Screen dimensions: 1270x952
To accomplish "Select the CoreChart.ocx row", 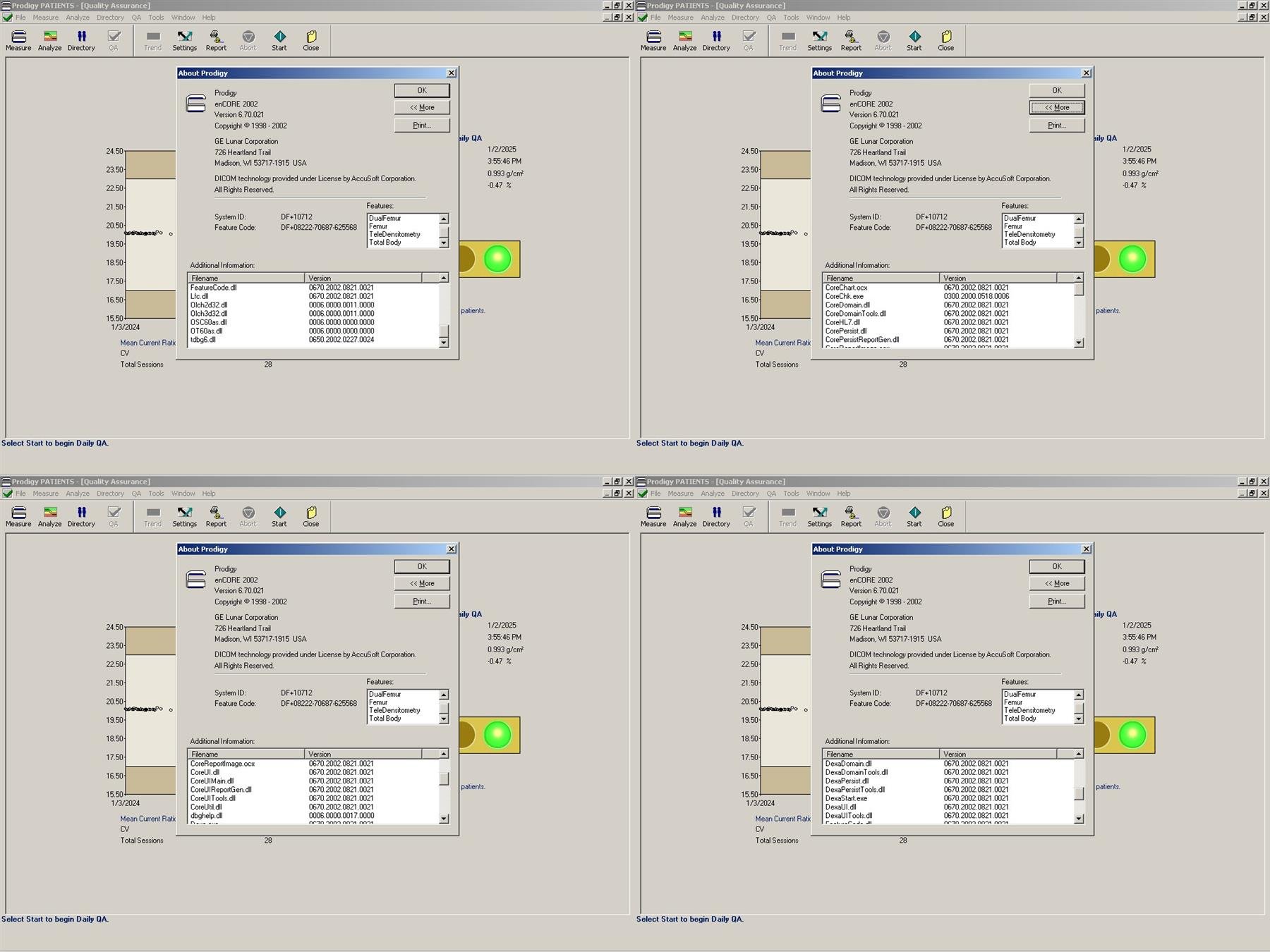I will [948, 288].
